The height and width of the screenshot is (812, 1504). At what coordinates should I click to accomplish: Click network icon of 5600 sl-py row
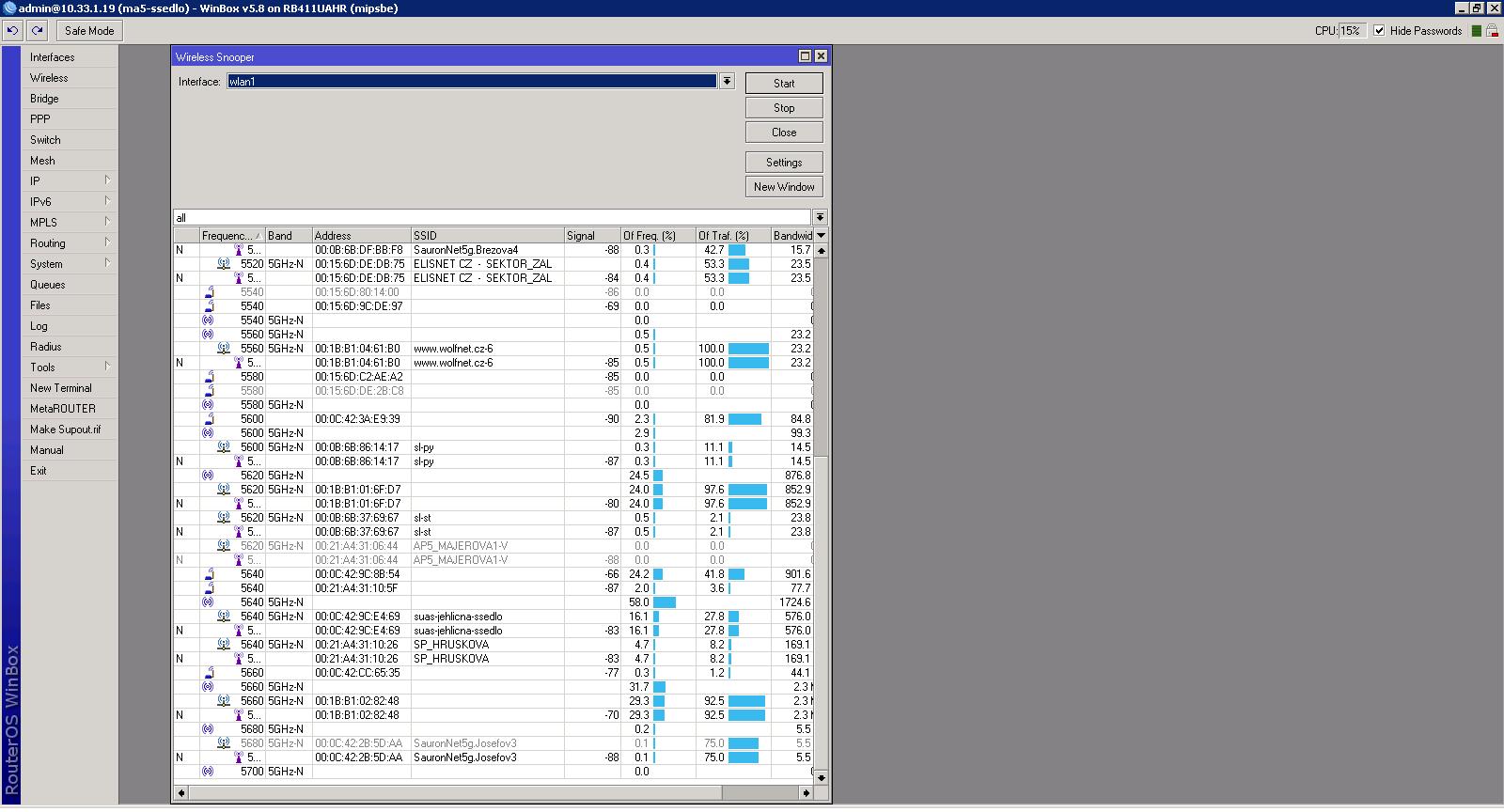click(x=224, y=447)
